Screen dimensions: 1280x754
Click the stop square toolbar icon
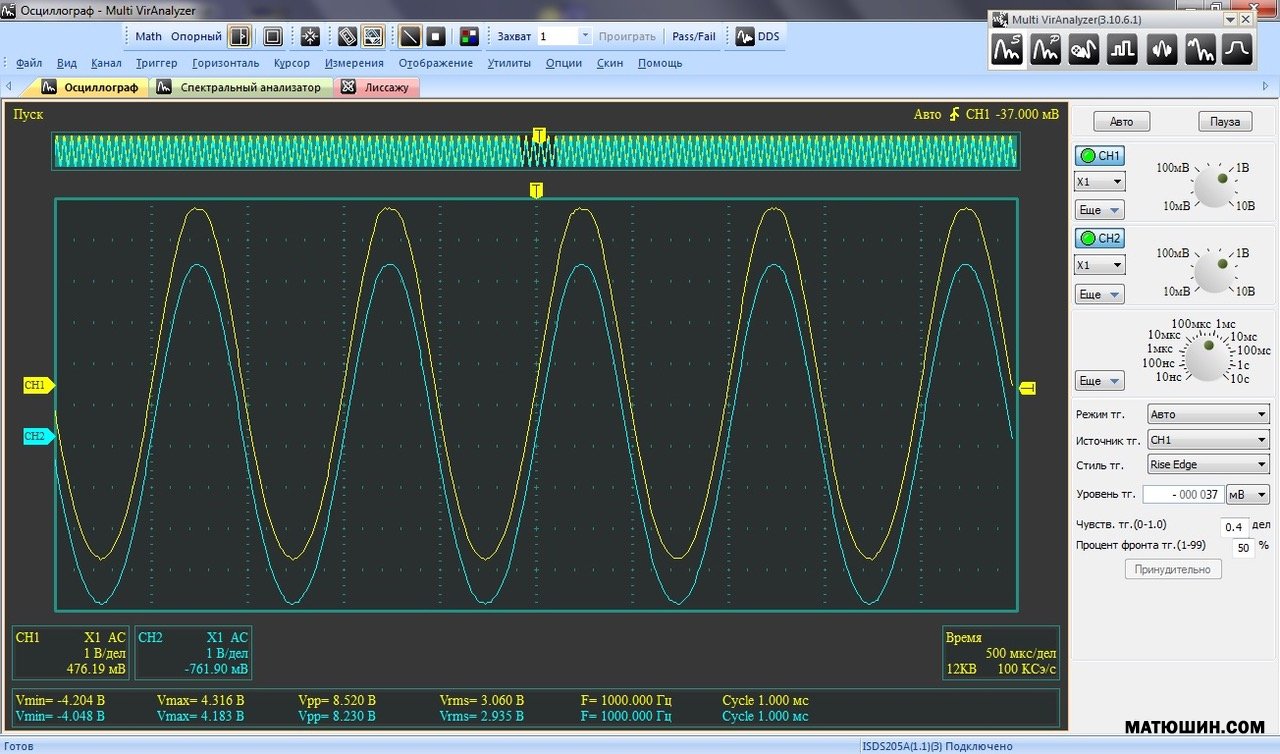tap(436, 37)
